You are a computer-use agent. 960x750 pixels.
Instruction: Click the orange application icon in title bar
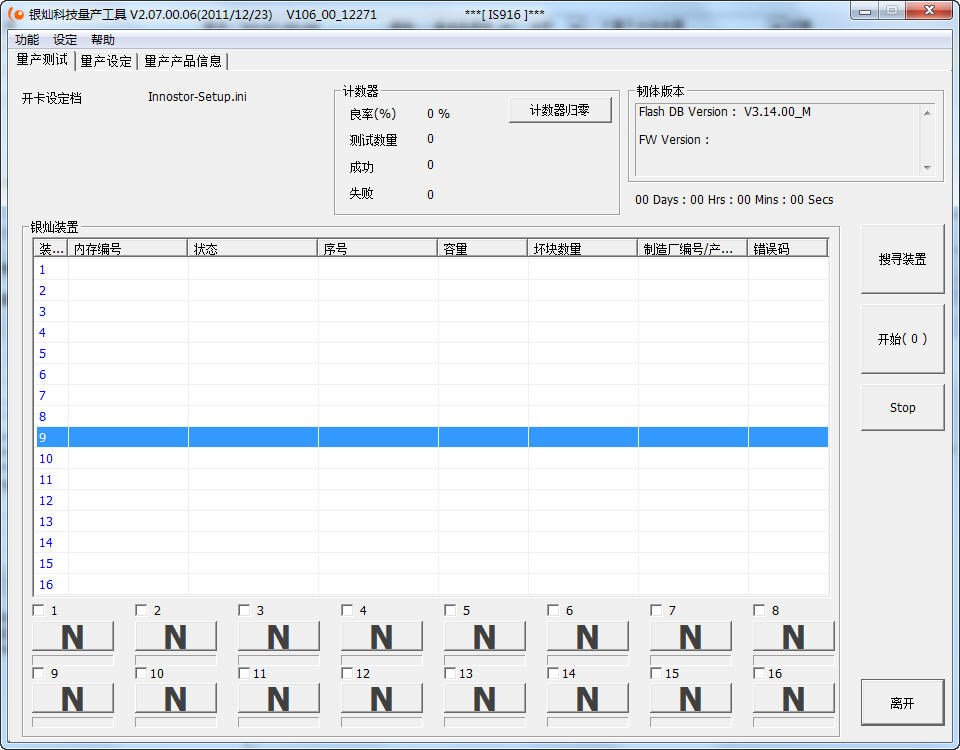pyautogui.click(x=16, y=14)
